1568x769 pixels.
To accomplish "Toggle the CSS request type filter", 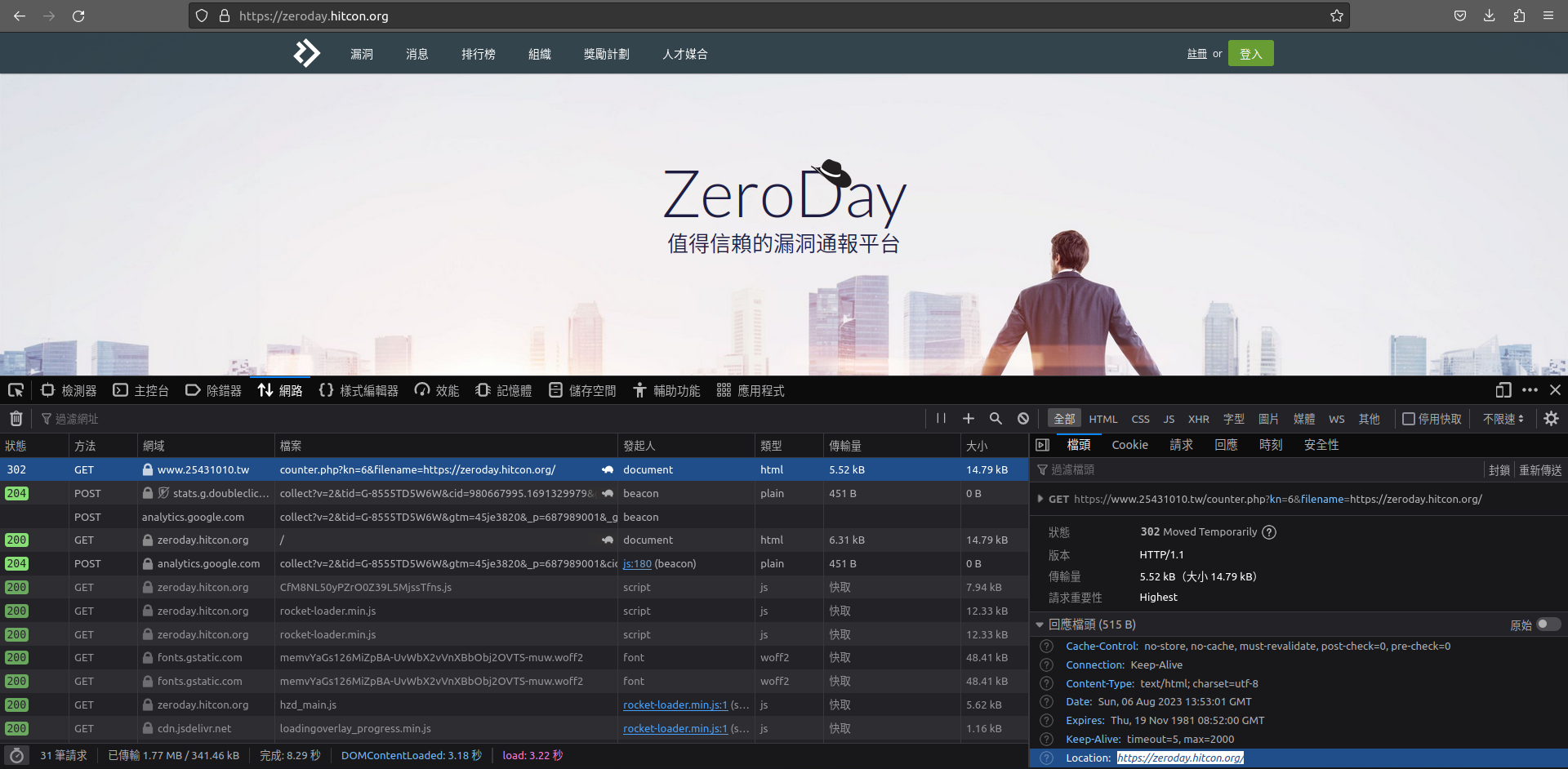I will point(1141,419).
